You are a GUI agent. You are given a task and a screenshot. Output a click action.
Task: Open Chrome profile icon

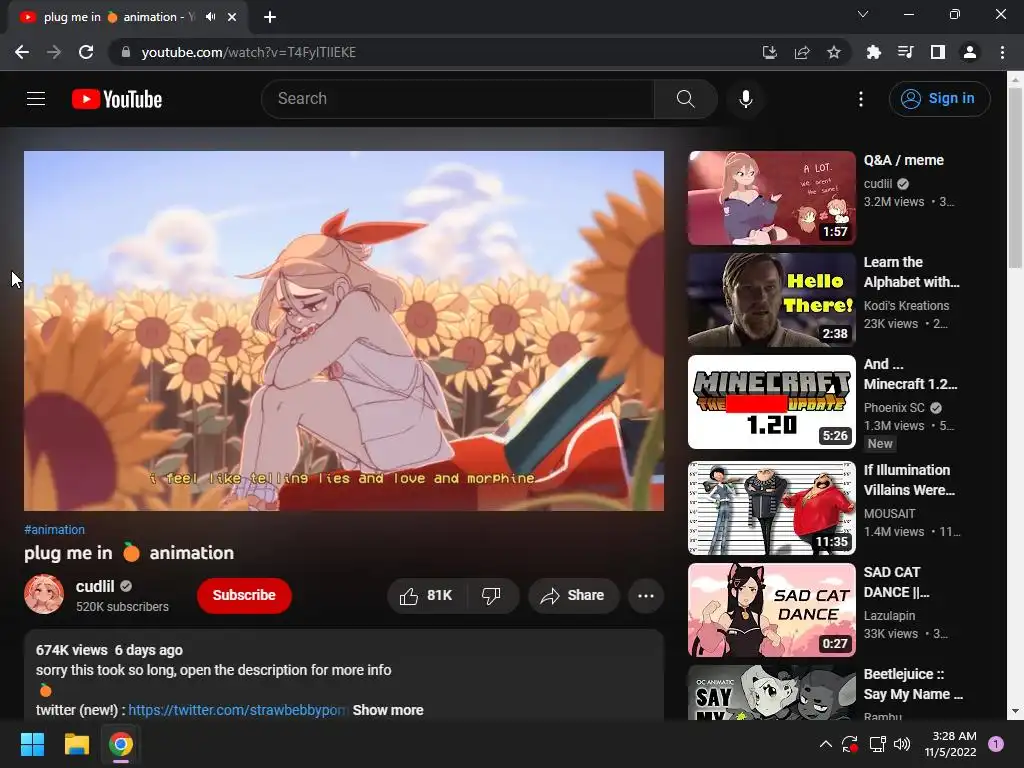970,52
